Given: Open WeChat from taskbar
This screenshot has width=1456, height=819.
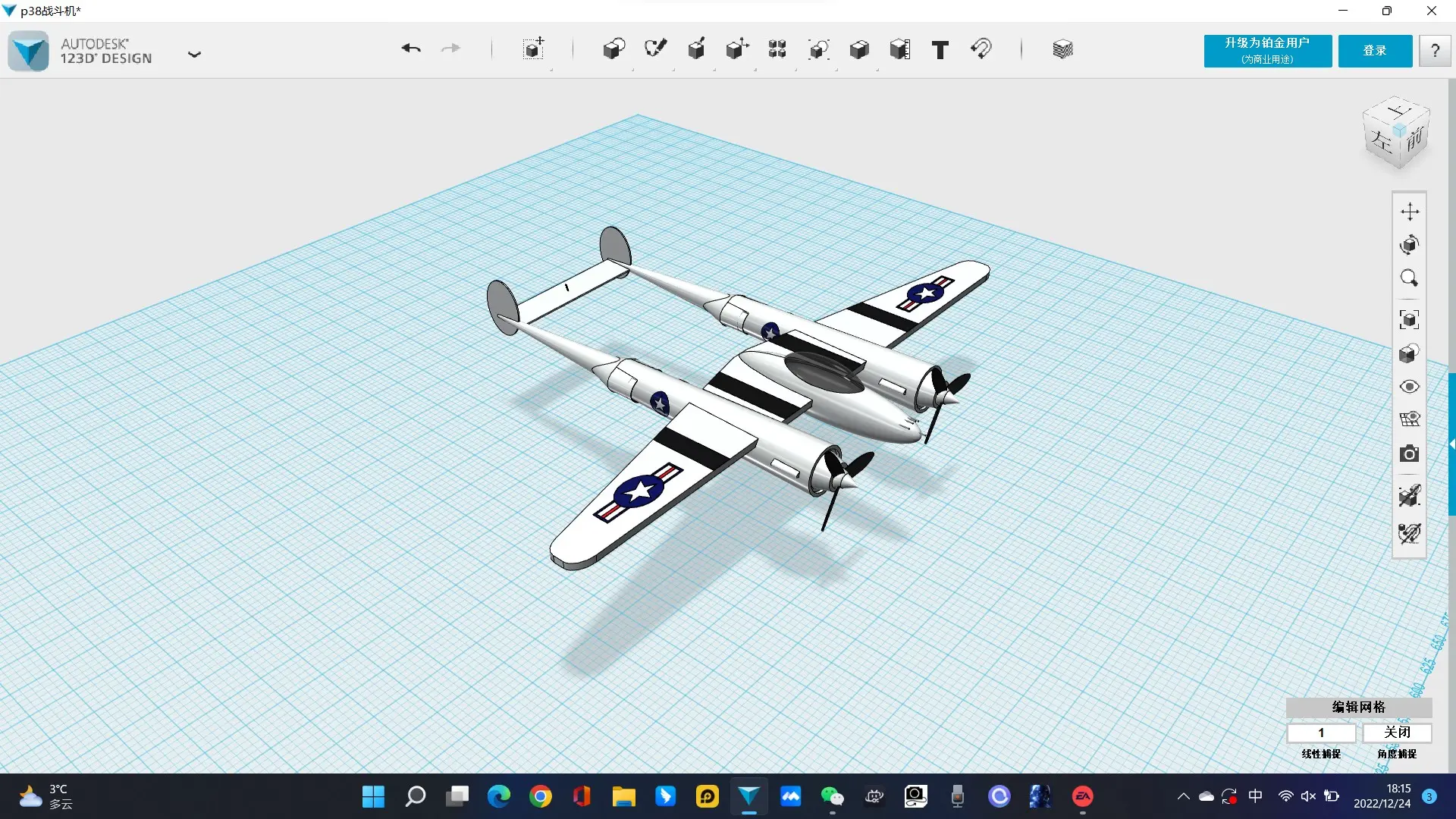Looking at the screenshot, I should pyautogui.click(x=833, y=796).
